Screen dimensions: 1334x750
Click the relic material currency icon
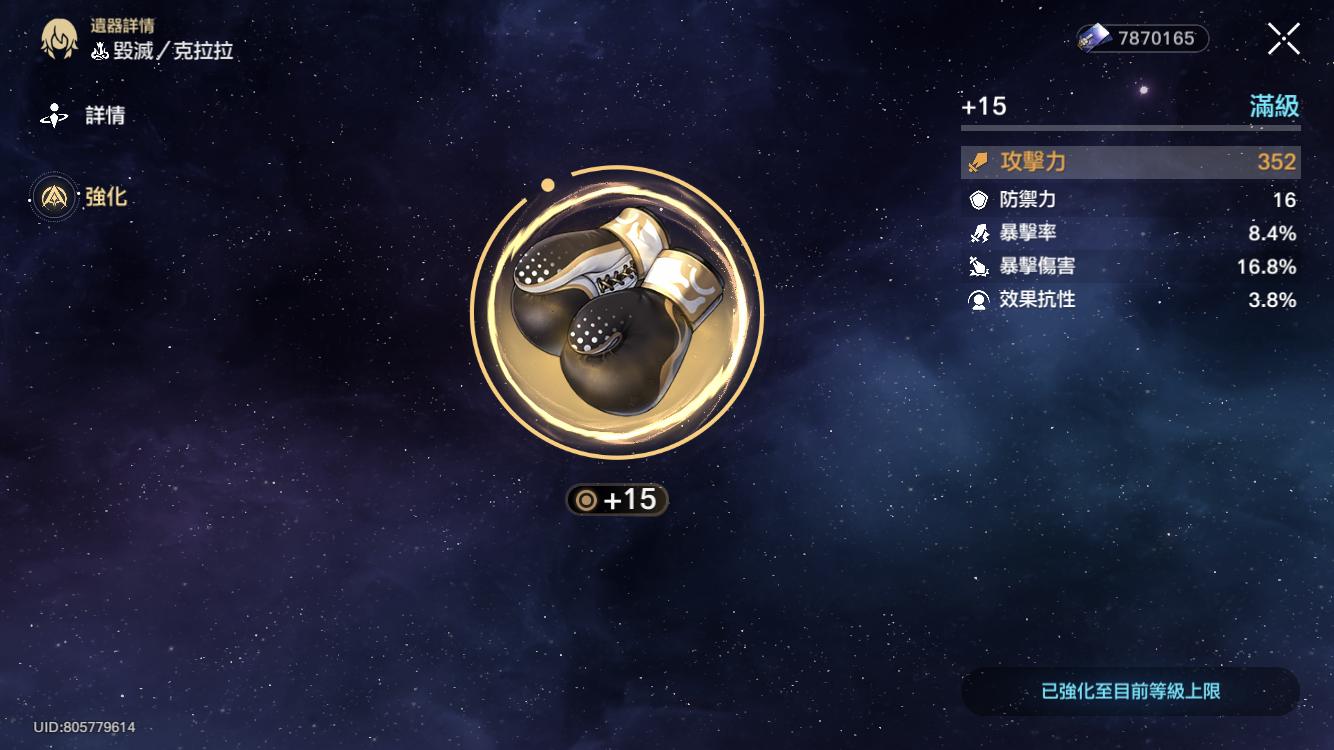coord(1095,39)
